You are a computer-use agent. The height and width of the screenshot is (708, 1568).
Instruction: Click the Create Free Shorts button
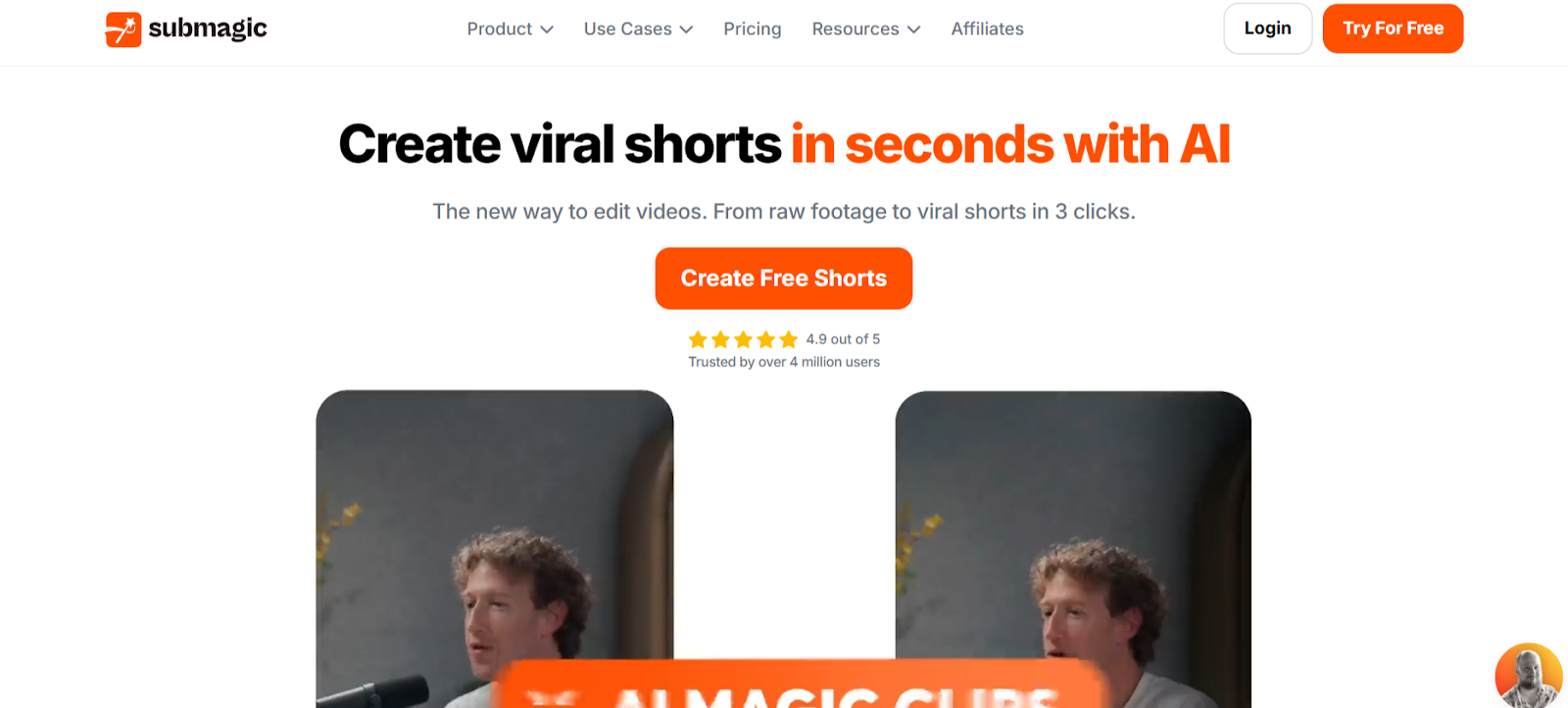click(x=784, y=278)
